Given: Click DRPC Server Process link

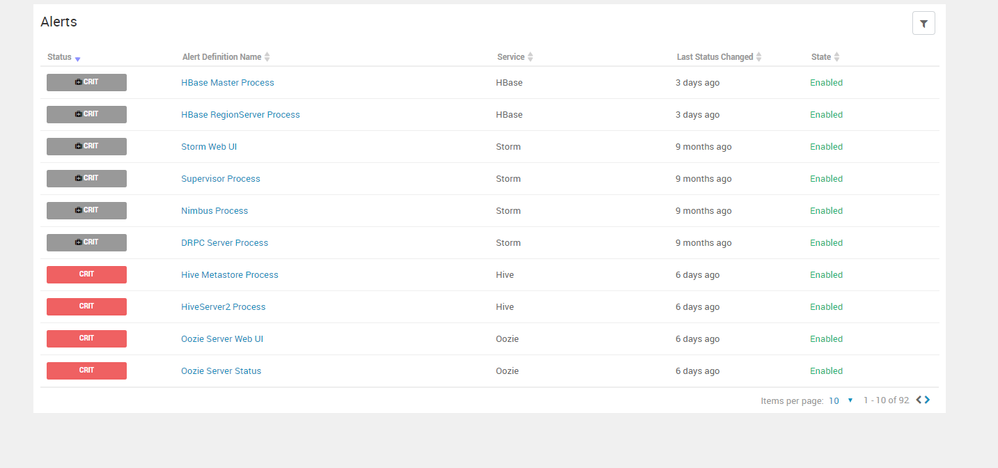Looking at the screenshot, I should pos(224,243).
